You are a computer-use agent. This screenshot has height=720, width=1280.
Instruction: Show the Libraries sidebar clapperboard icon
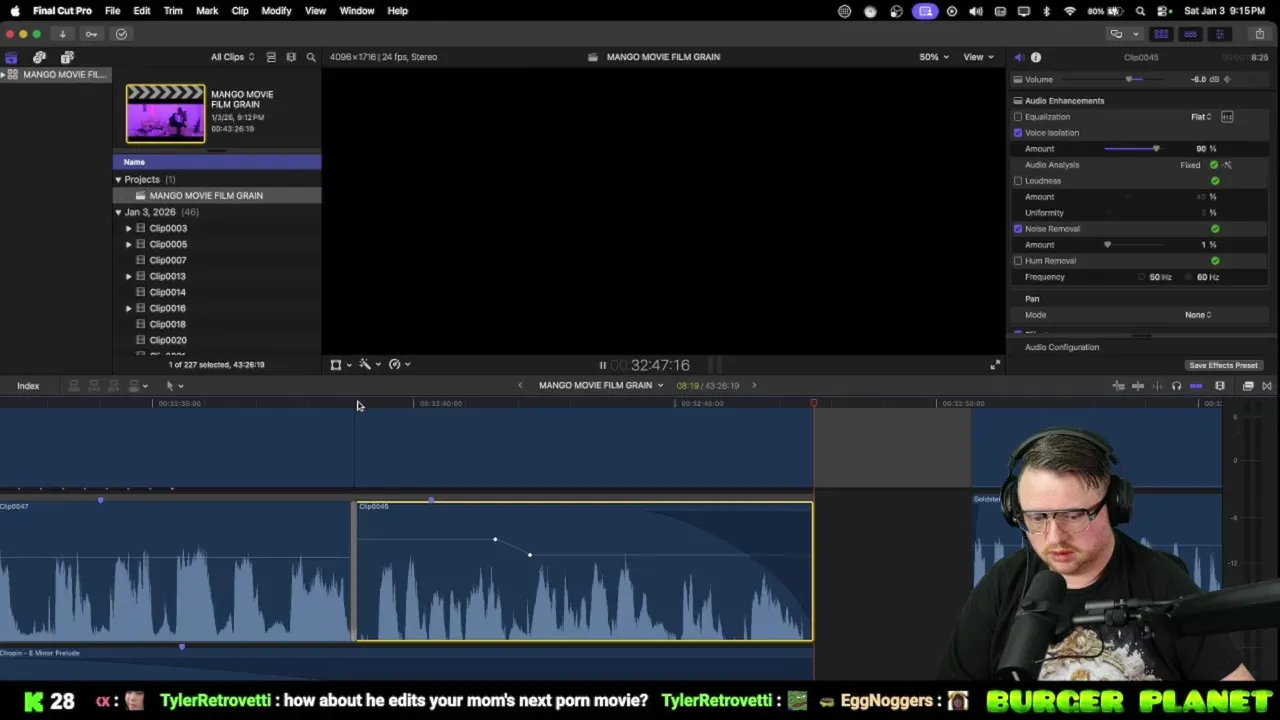[x=11, y=57]
